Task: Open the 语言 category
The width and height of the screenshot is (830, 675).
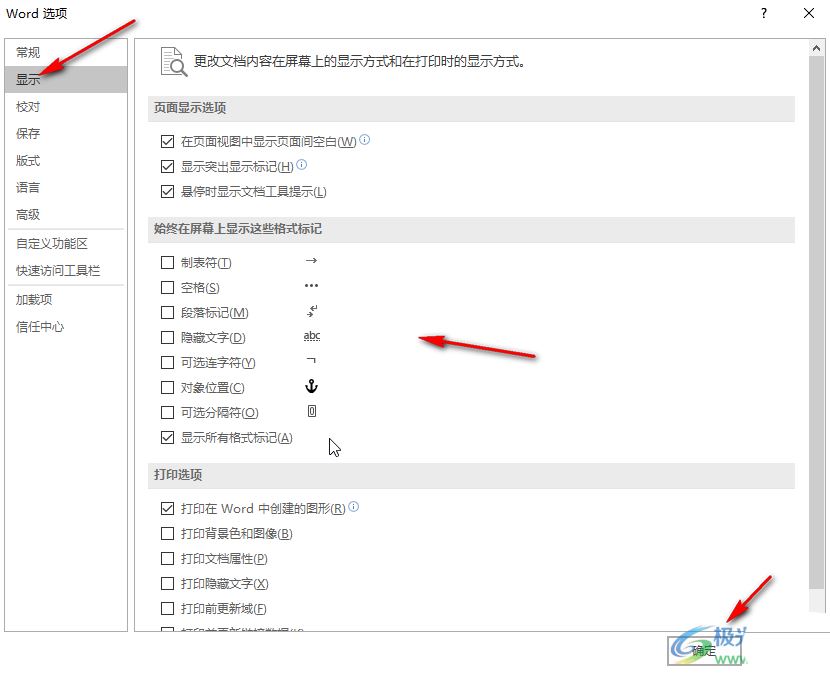Action: tap(66, 187)
